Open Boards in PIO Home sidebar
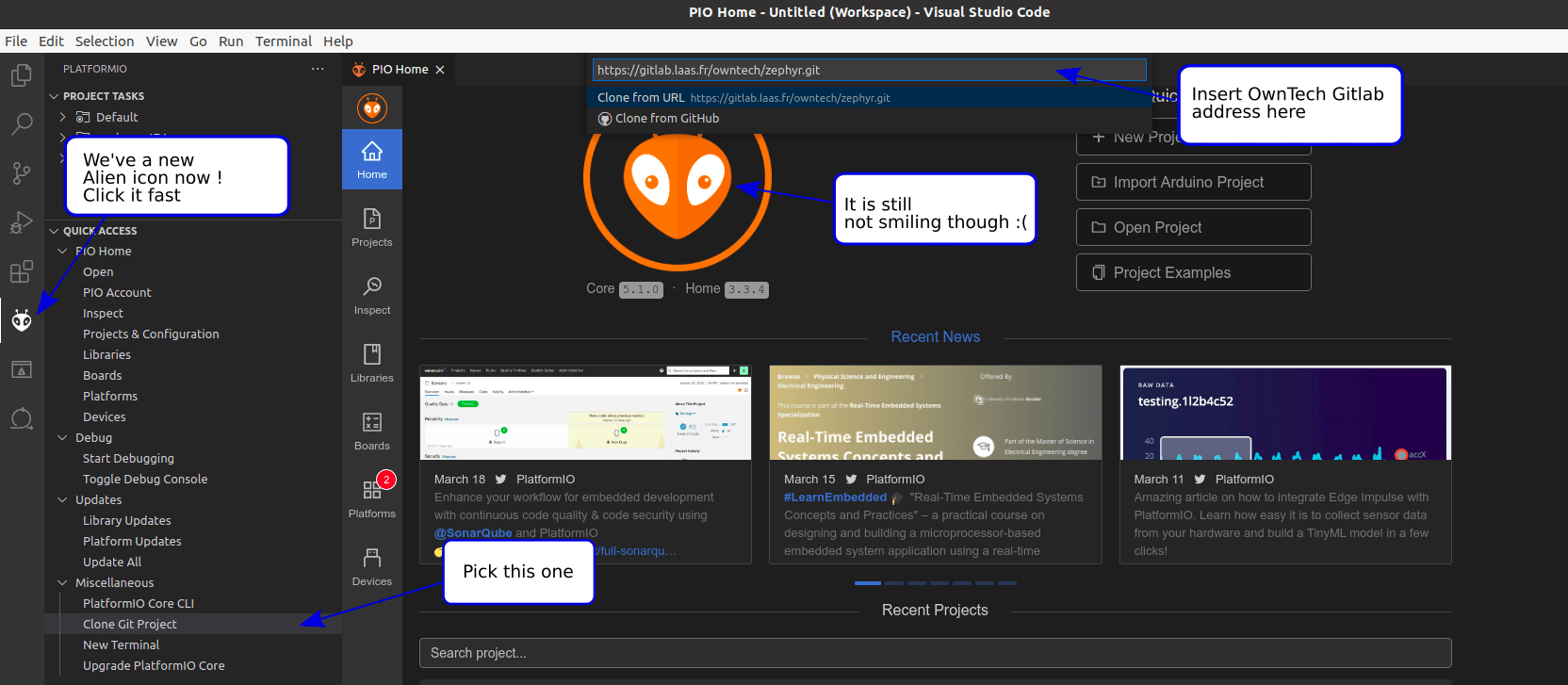Screen dimensions: 1568x685 coord(372,431)
